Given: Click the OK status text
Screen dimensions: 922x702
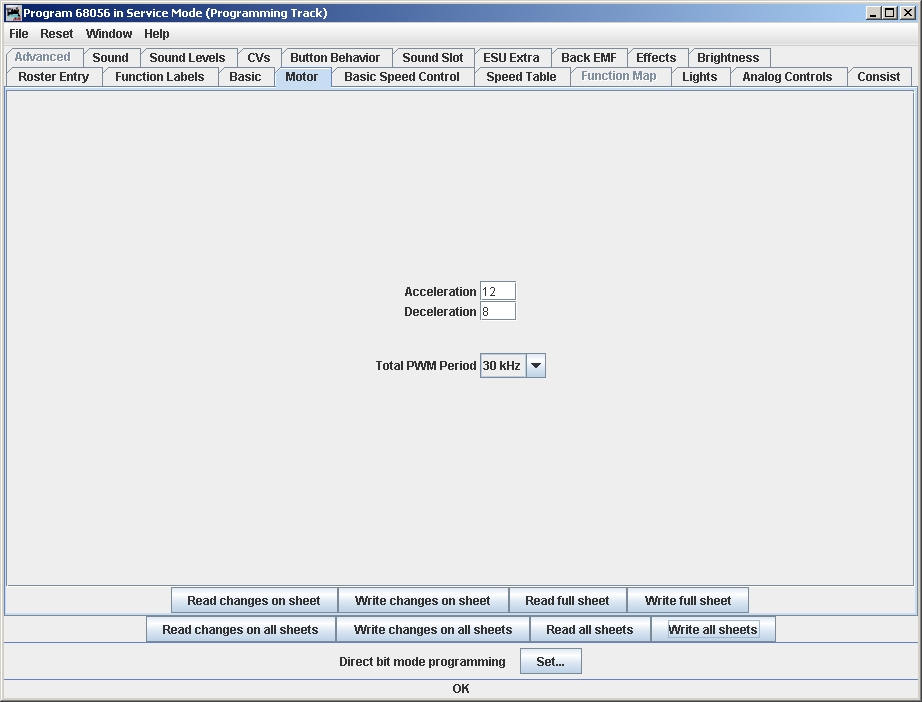Looking at the screenshot, I should tap(461, 688).
